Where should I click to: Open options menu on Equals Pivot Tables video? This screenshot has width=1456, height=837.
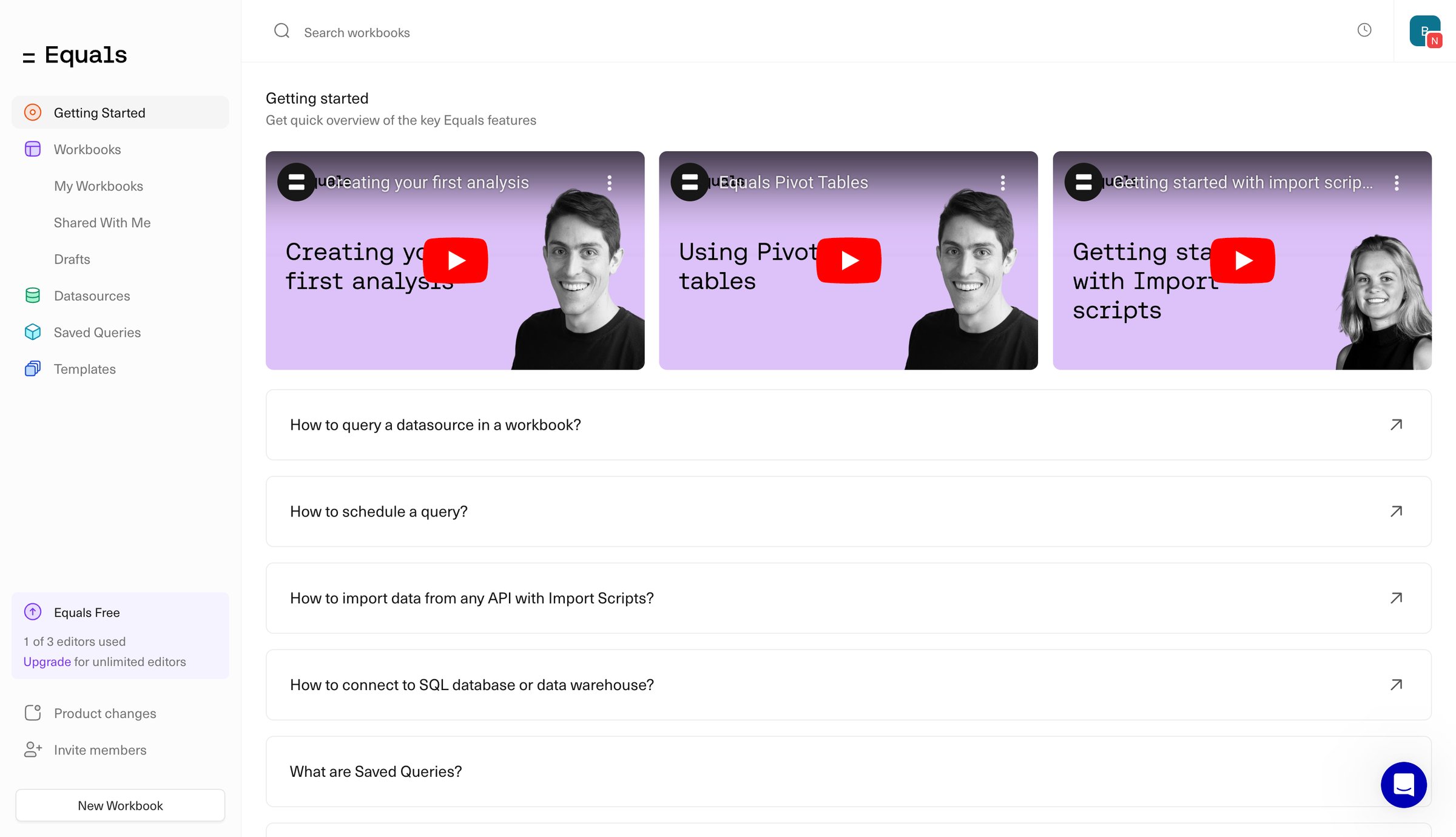(x=1003, y=183)
